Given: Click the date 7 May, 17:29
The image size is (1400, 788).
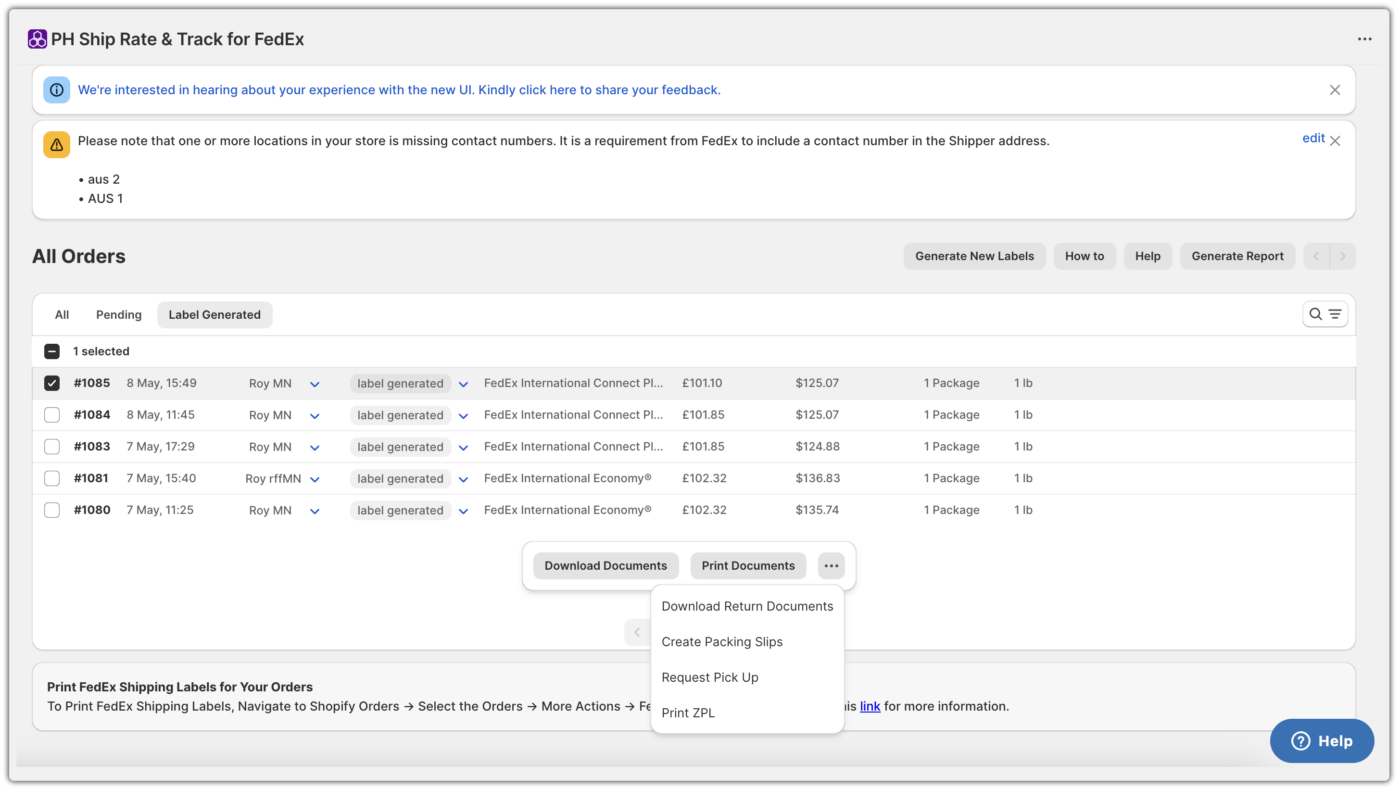Looking at the screenshot, I should [x=161, y=447].
